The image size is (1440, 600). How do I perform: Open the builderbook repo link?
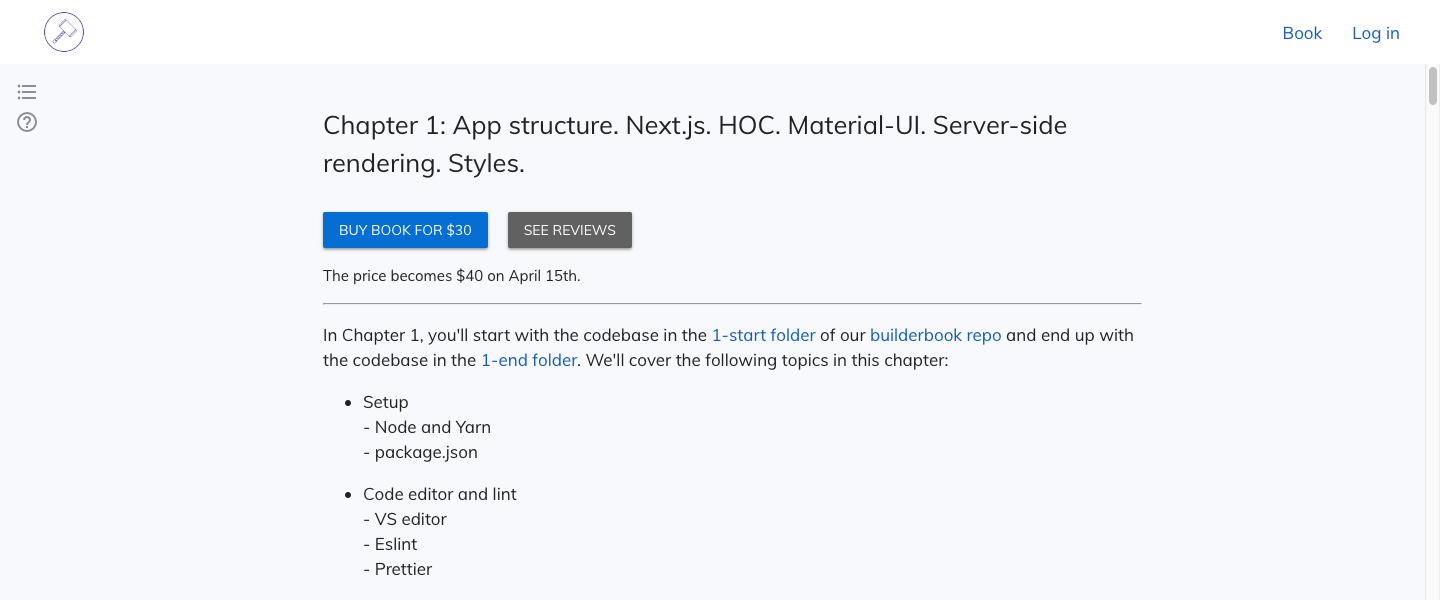(x=935, y=335)
